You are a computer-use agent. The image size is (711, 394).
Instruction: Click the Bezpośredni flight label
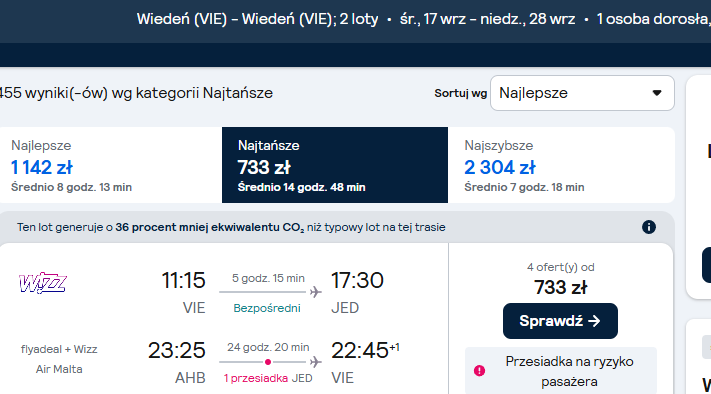[267, 308]
